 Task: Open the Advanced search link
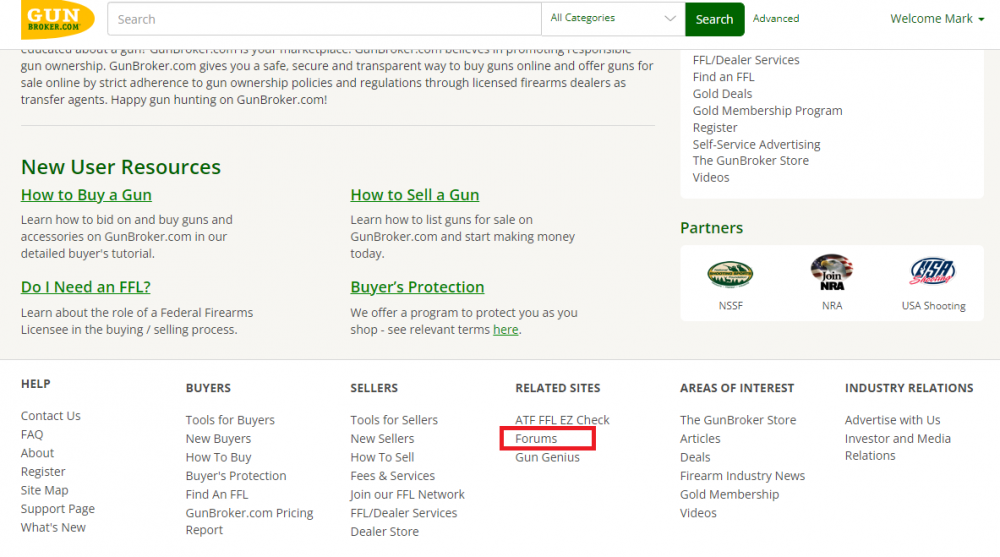pyautogui.click(x=776, y=19)
